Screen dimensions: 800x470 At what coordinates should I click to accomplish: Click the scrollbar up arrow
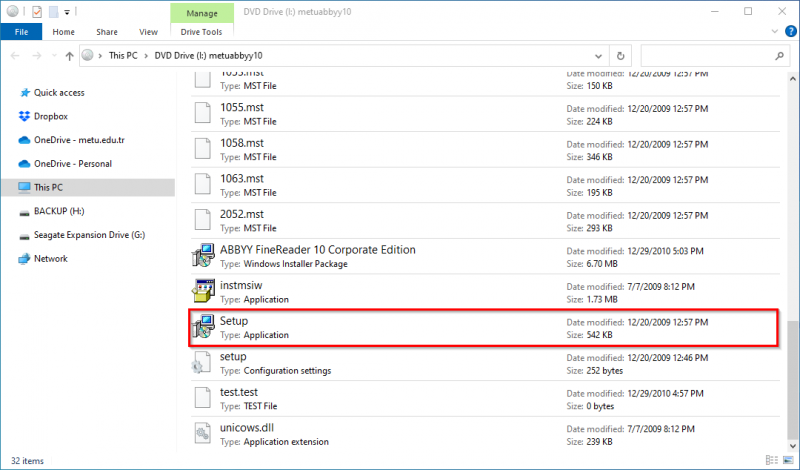point(792,79)
